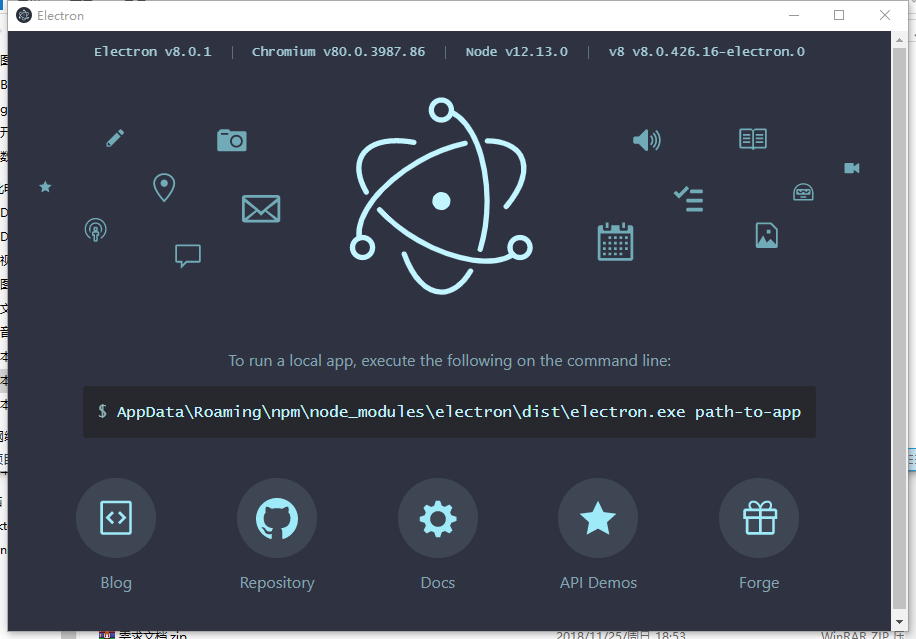Viewport: 916px width, 639px height.
Task: Click the speaker volume icon
Action: point(647,140)
